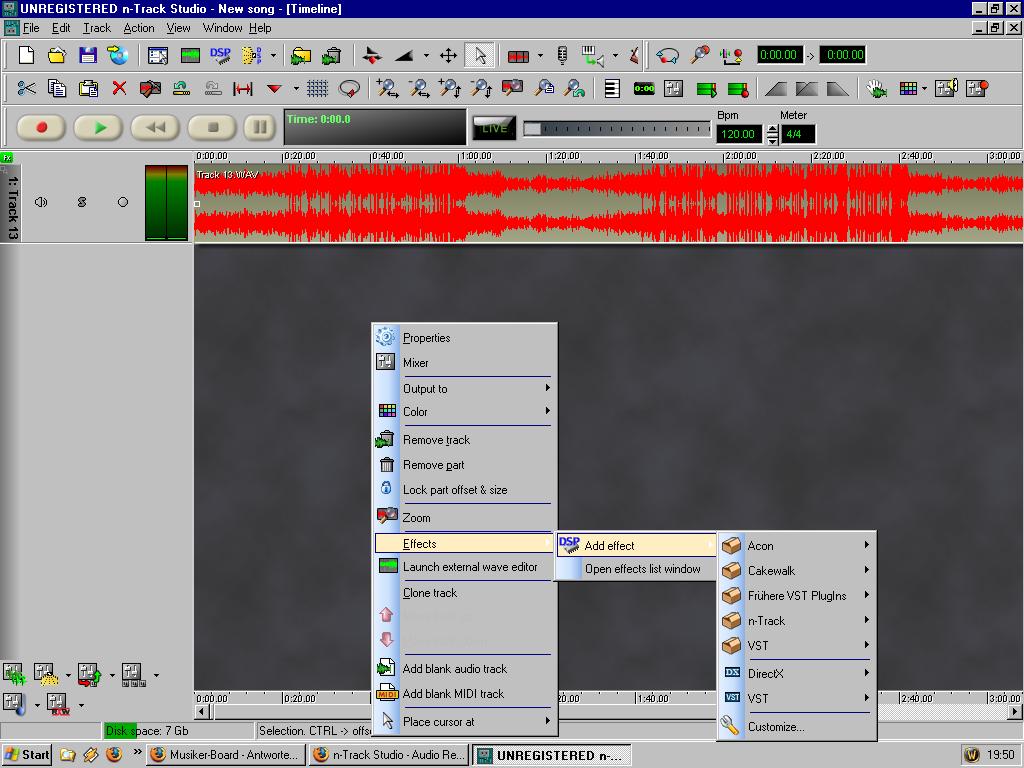The height and width of the screenshot is (768, 1024).
Task: Open a song file with folder icon
Action: pyautogui.click(x=57, y=56)
